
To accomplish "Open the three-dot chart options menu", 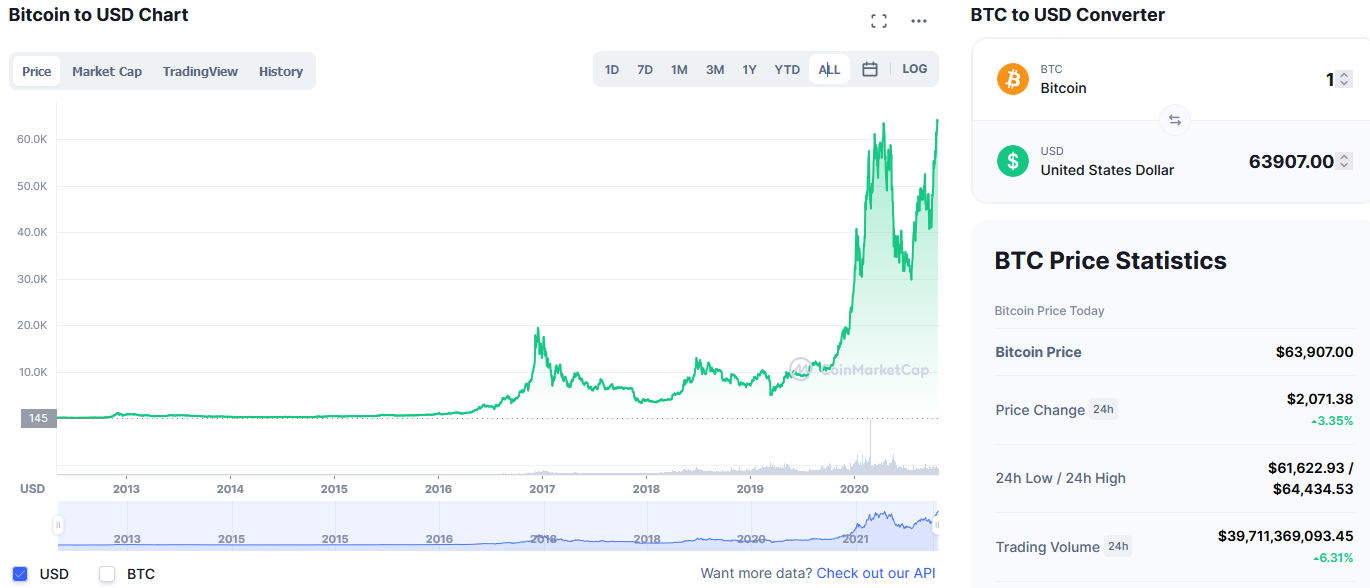I will (919, 21).
